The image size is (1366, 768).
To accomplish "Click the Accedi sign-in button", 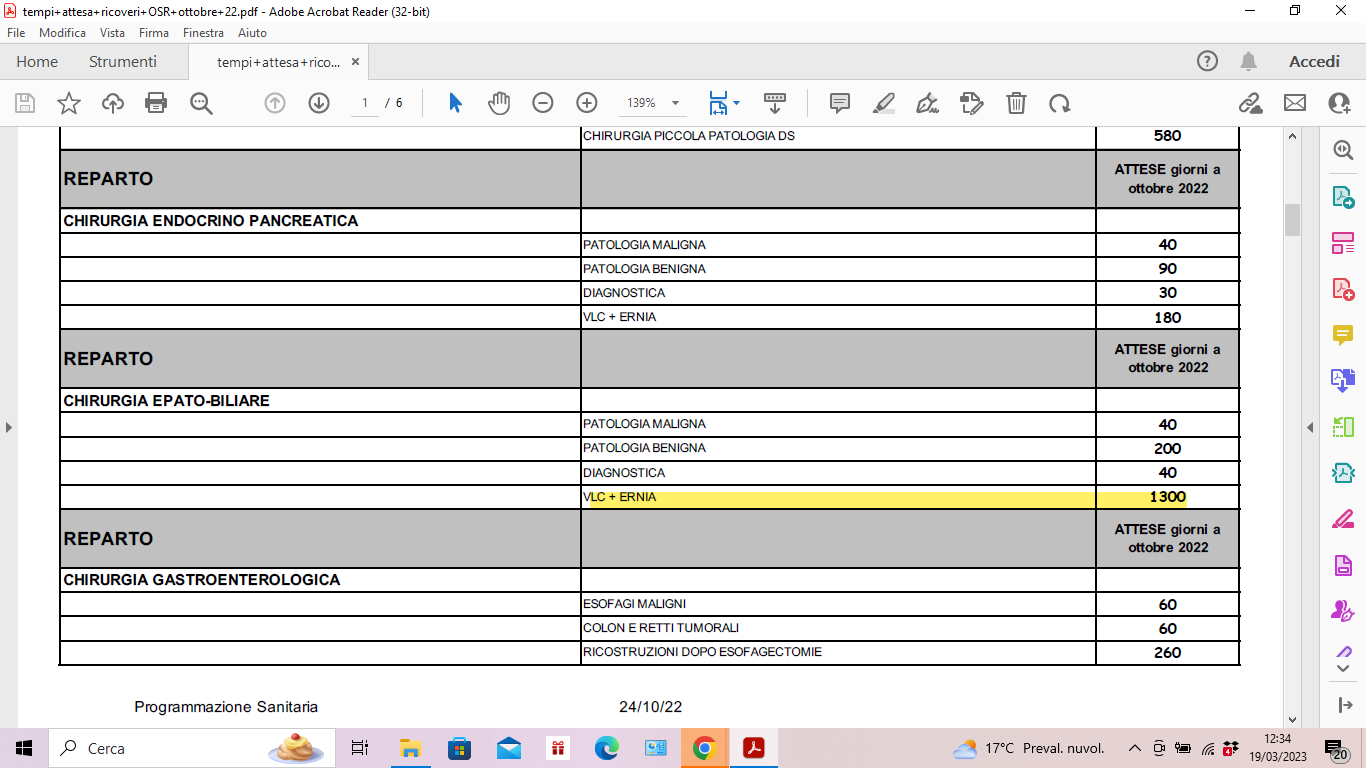I will [x=1314, y=62].
